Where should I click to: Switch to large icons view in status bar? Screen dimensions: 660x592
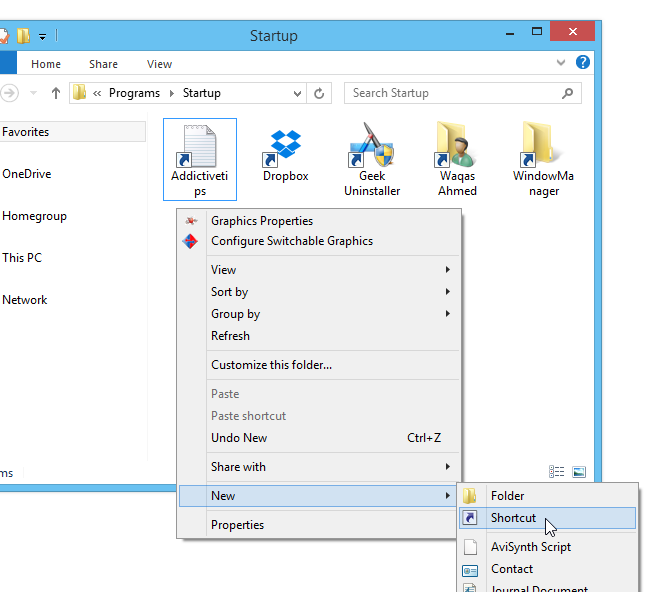578,472
